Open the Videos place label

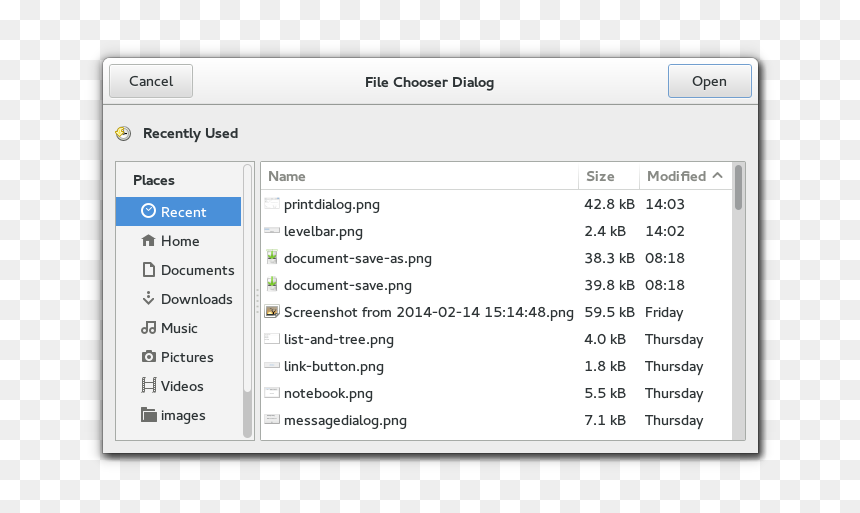point(182,386)
